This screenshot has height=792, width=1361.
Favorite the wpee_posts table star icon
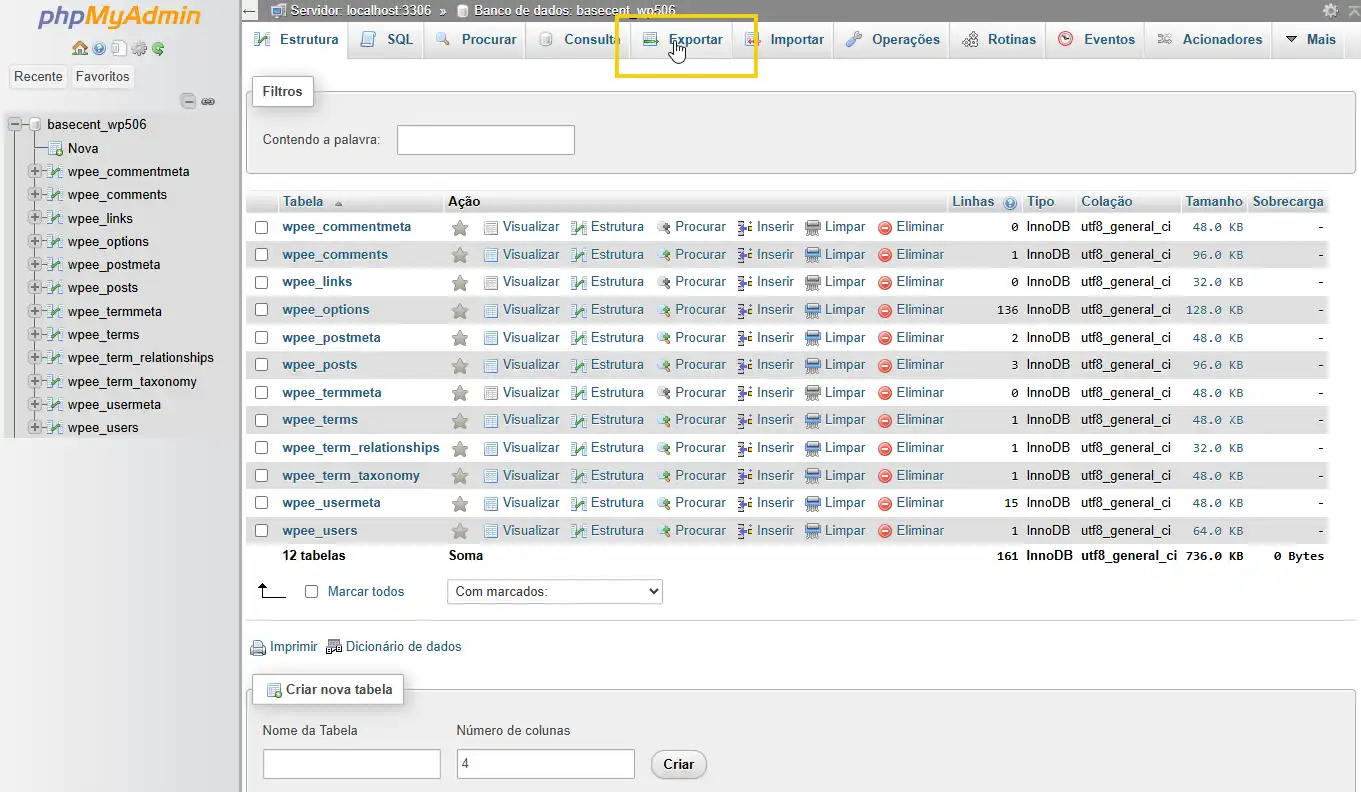459,365
